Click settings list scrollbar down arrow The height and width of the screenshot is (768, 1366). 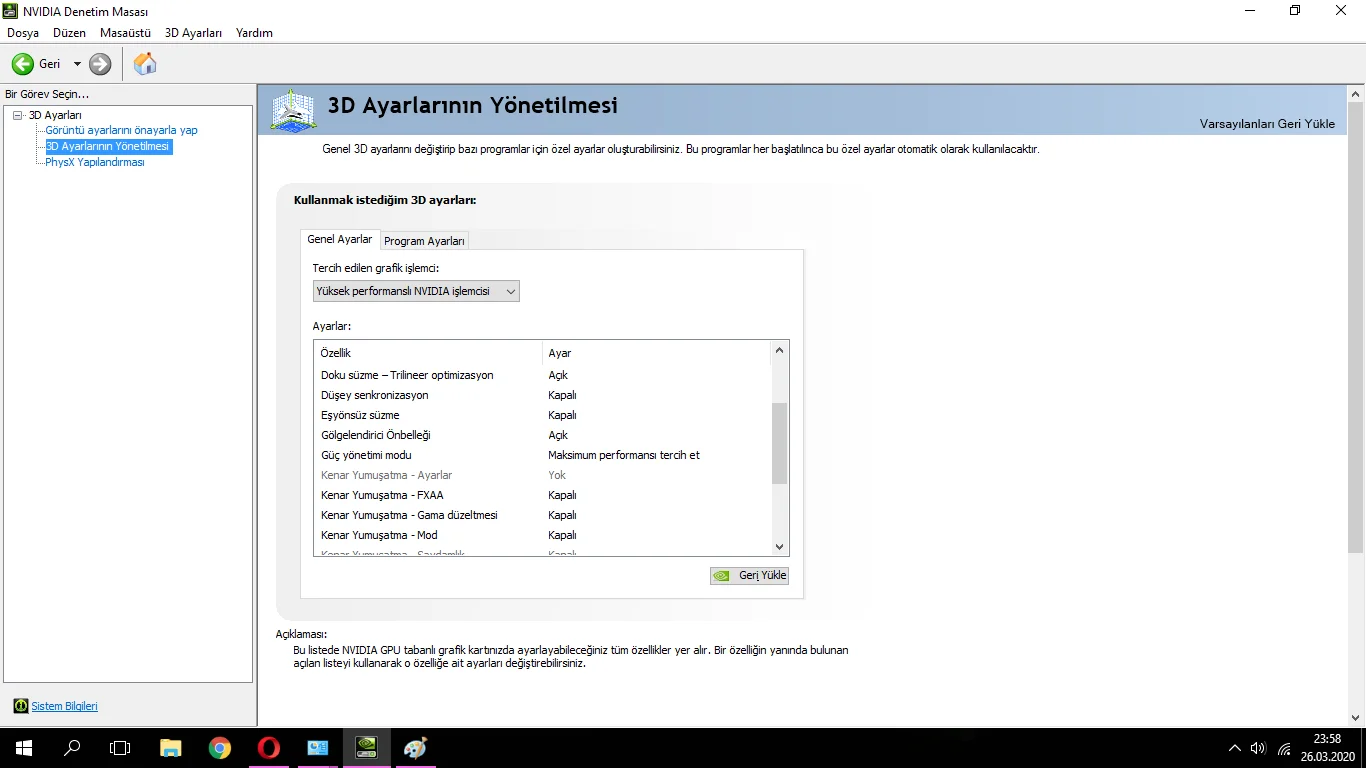(x=780, y=547)
